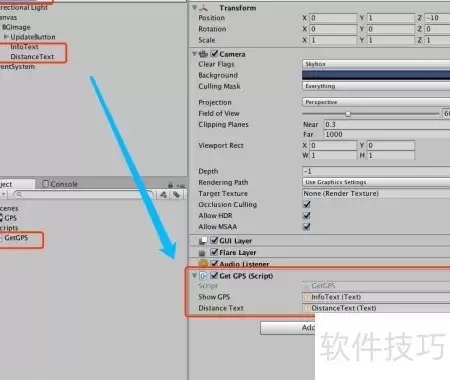Click the Camera component icon
This screenshot has height=380, width=450.
point(203,54)
